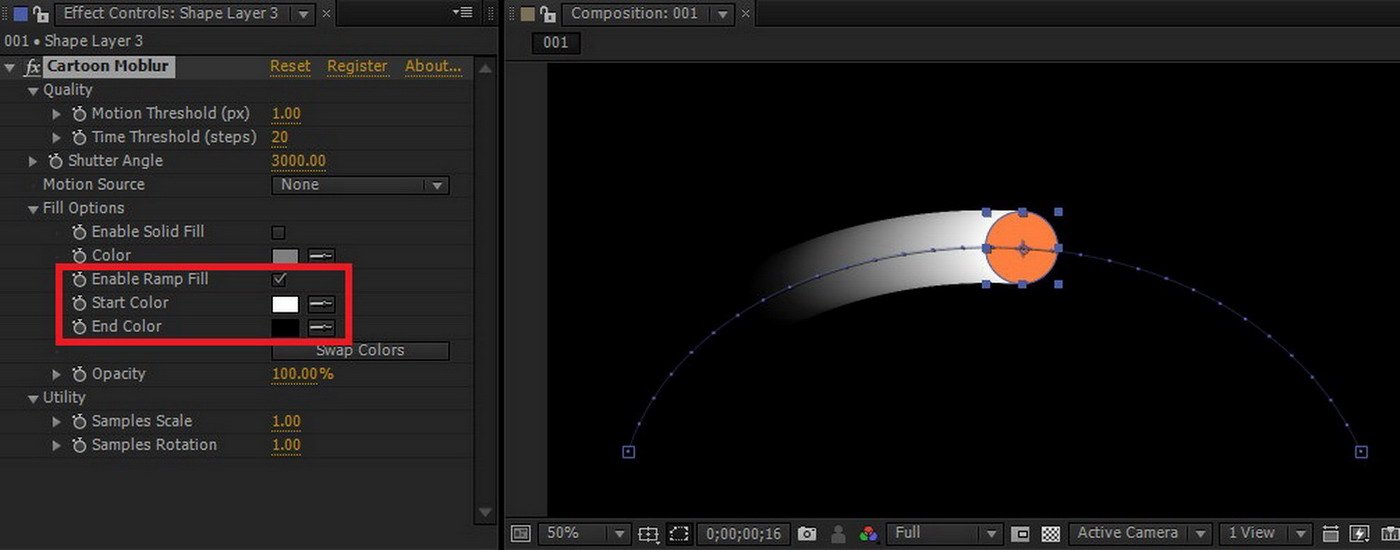1400x550 pixels.
Task: Click the Swap Colors button
Action: pos(360,351)
